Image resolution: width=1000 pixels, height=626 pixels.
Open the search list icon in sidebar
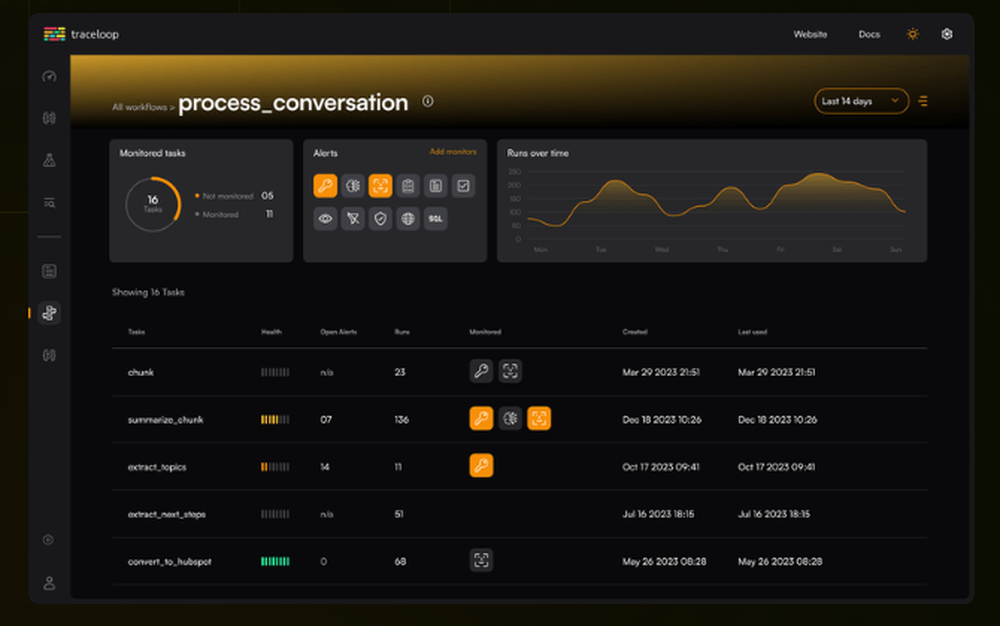(49, 203)
